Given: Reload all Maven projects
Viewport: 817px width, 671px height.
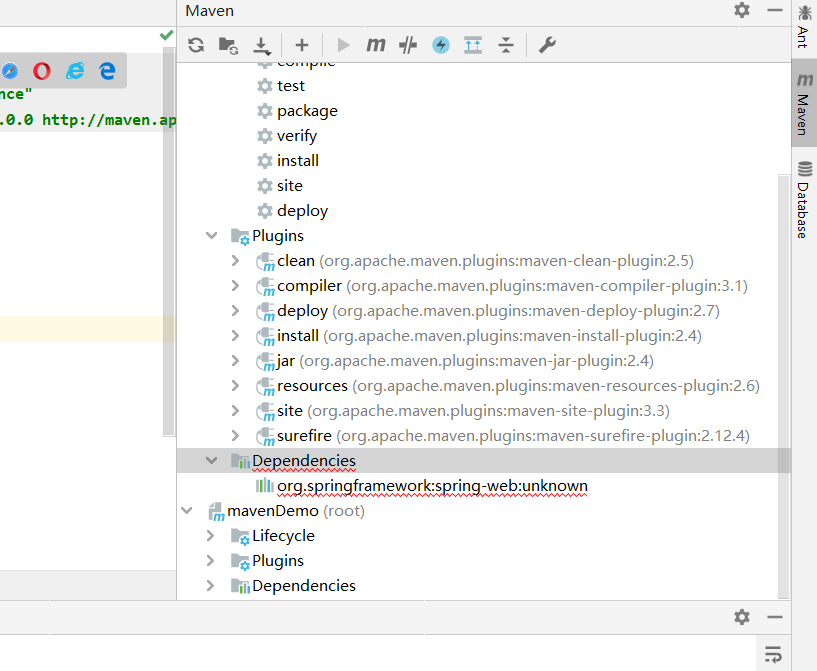Looking at the screenshot, I should (196, 45).
